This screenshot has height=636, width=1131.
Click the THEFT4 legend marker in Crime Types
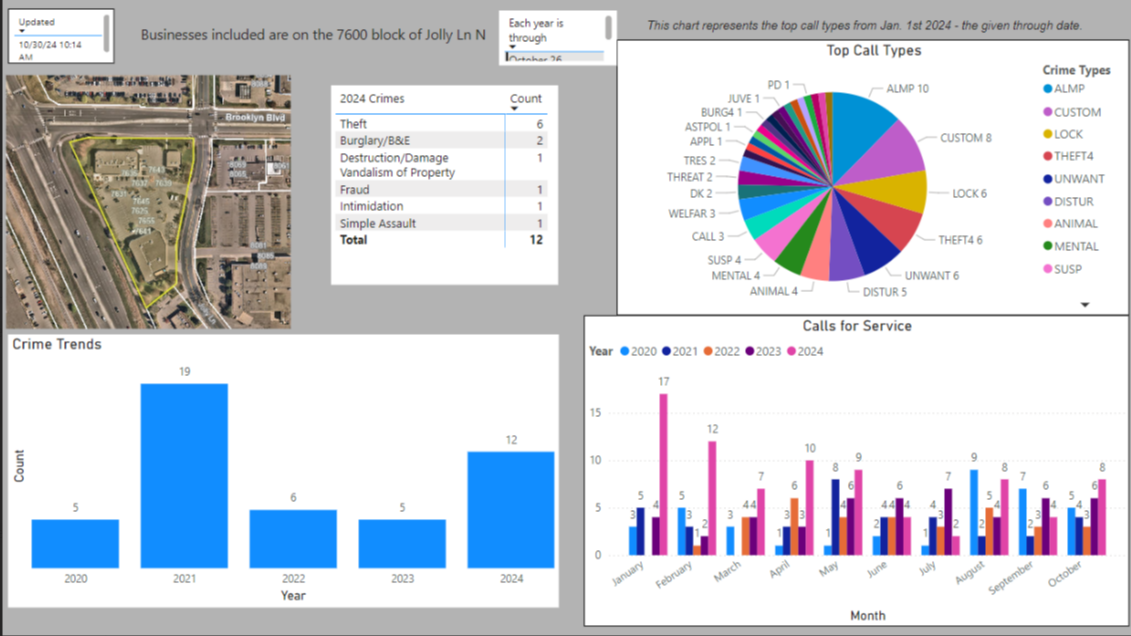(1048, 156)
